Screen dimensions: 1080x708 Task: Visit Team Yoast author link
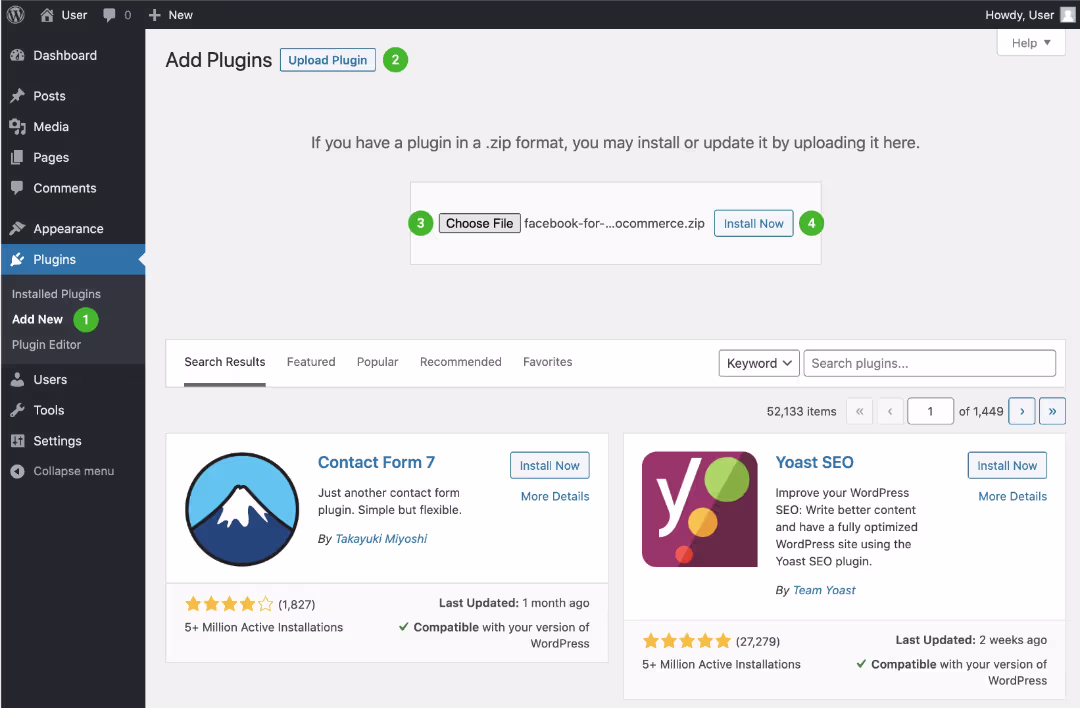824,590
